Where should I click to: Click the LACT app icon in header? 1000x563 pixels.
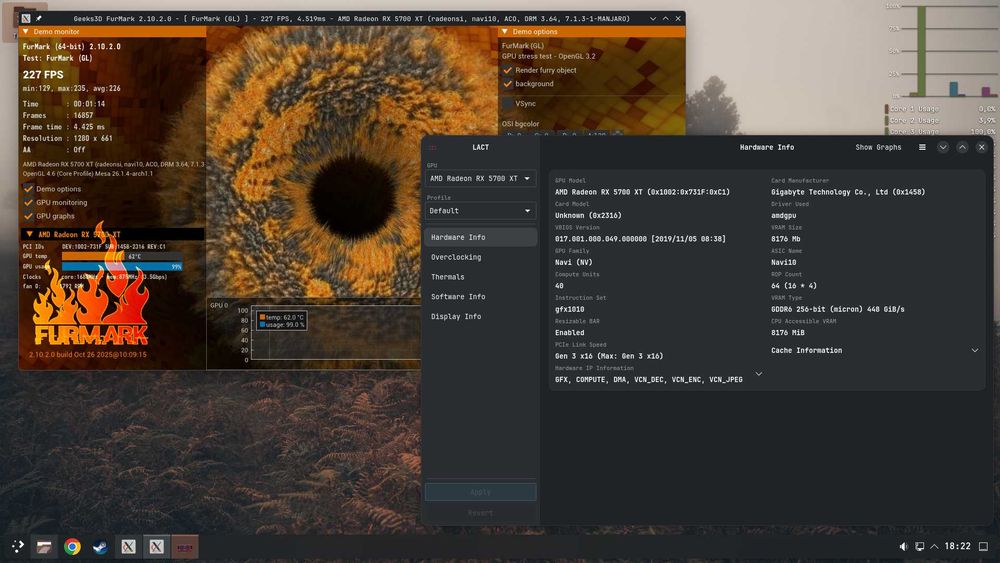click(433, 147)
